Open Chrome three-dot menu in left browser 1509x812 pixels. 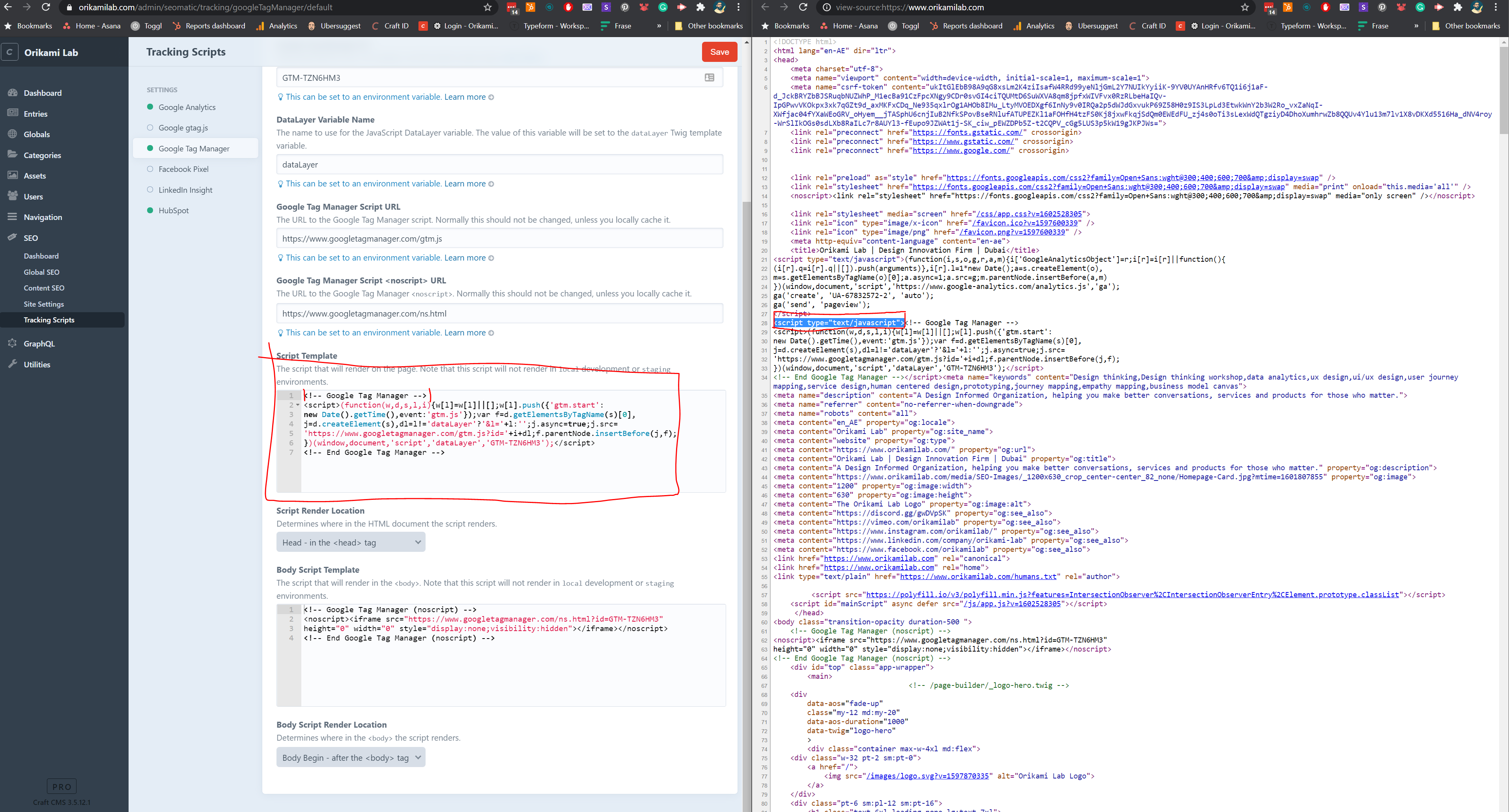tap(739, 7)
